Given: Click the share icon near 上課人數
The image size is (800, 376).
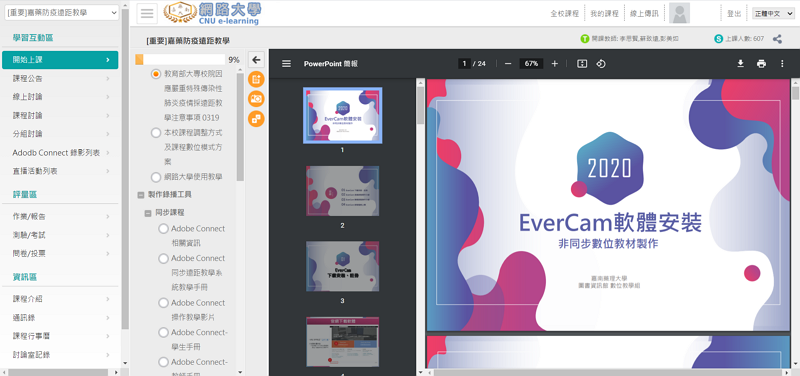Looking at the screenshot, I should click(x=777, y=39).
